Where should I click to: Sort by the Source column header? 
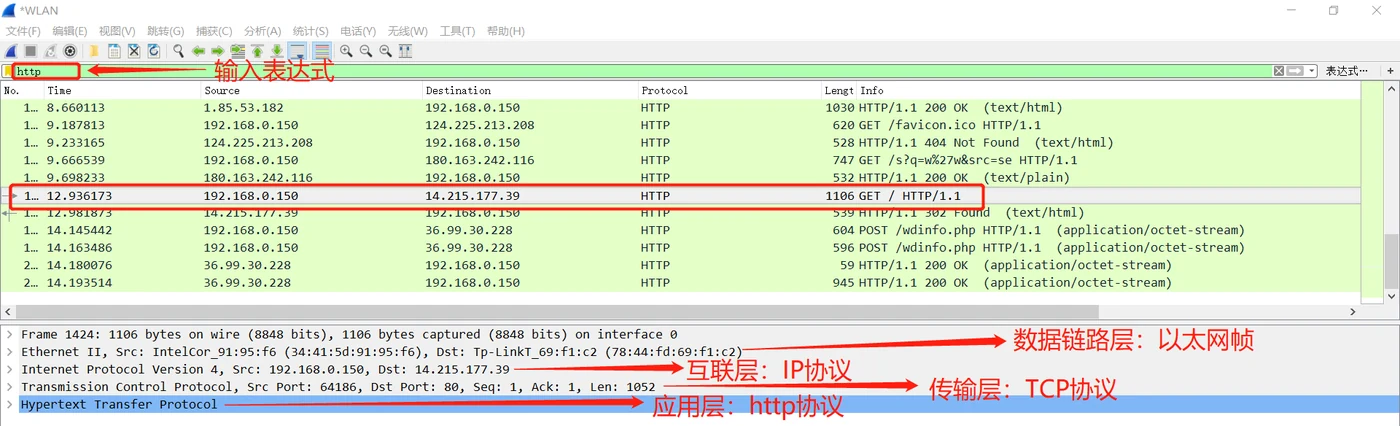pos(311,90)
